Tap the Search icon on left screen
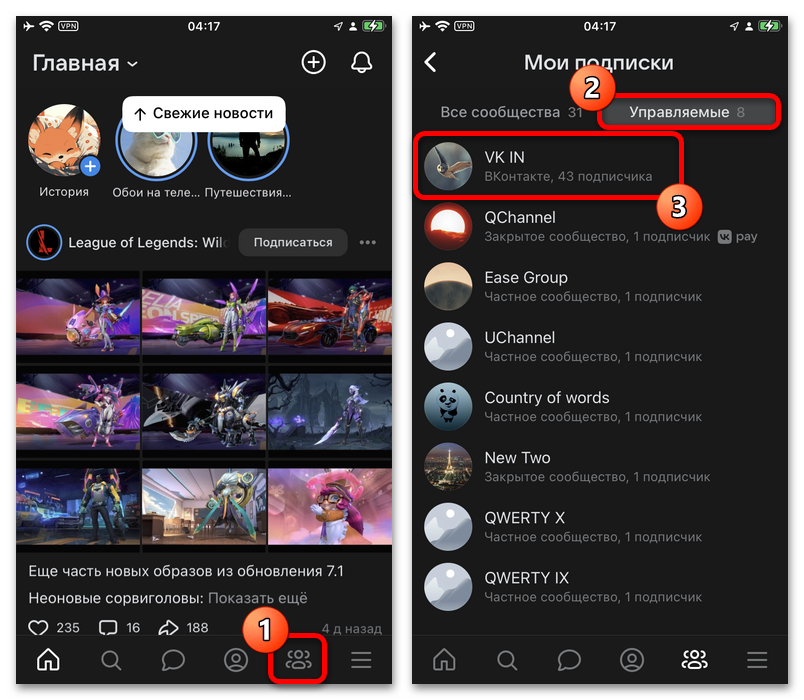Screen dimensions: 804x700 pos(111,660)
